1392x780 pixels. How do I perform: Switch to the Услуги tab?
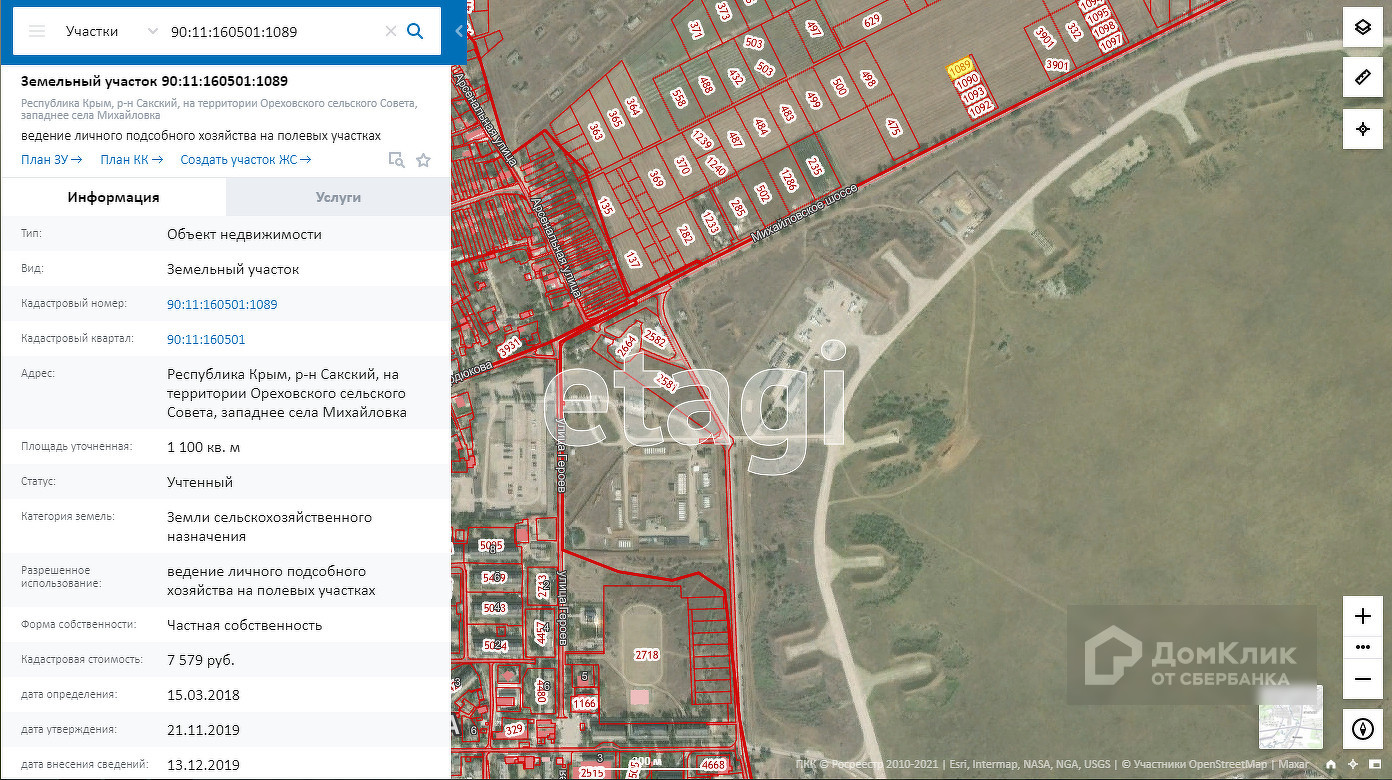(338, 197)
